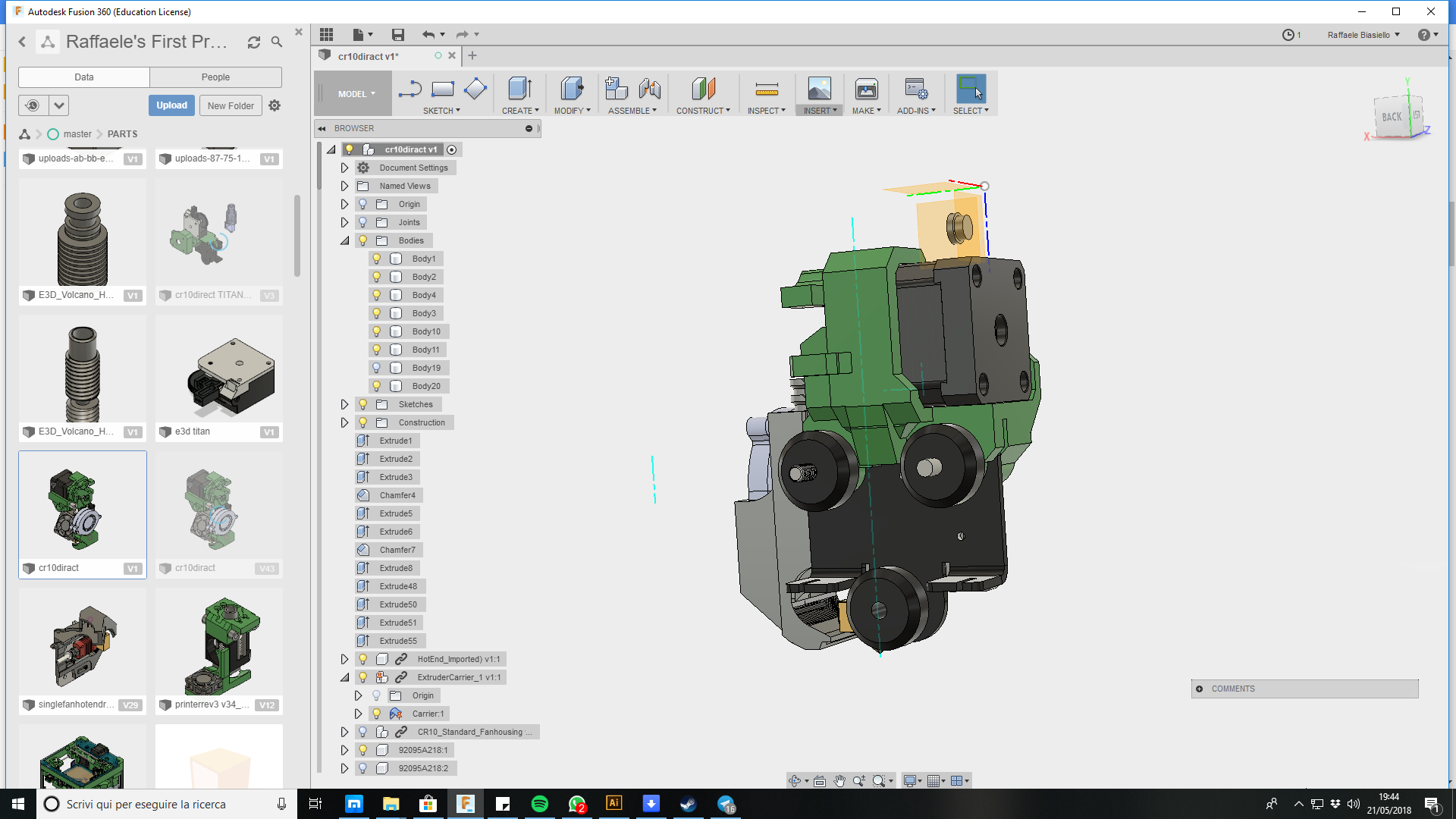Hide the Sketches folder

coord(363,404)
